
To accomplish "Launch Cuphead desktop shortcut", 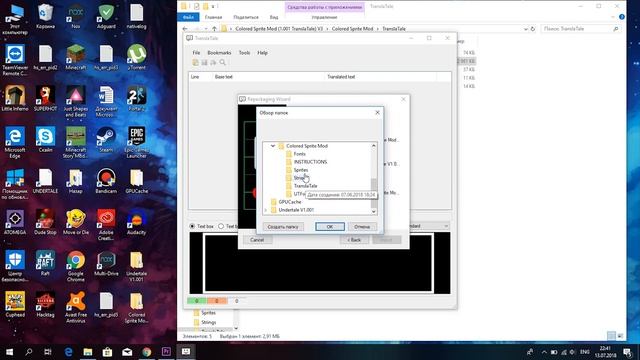I will pos(15,304).
